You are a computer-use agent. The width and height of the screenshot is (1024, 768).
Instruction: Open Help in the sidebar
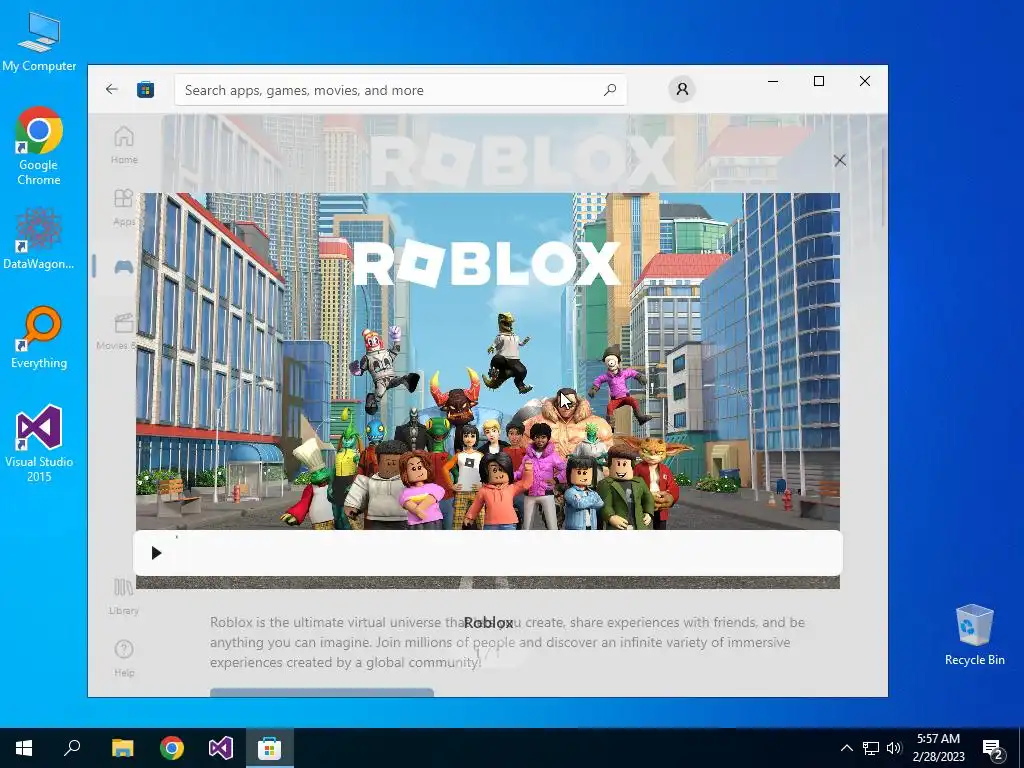coord(124,658)
